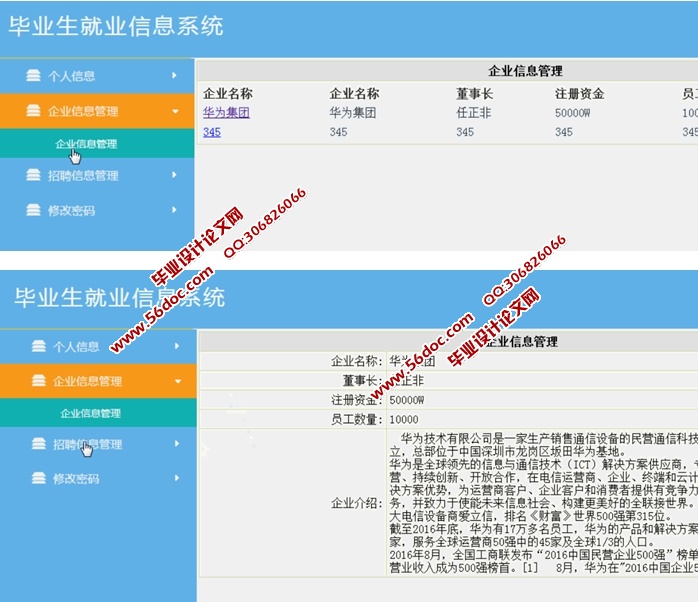Expand 个人信息 arrow in top sidebar

(174, 76)
